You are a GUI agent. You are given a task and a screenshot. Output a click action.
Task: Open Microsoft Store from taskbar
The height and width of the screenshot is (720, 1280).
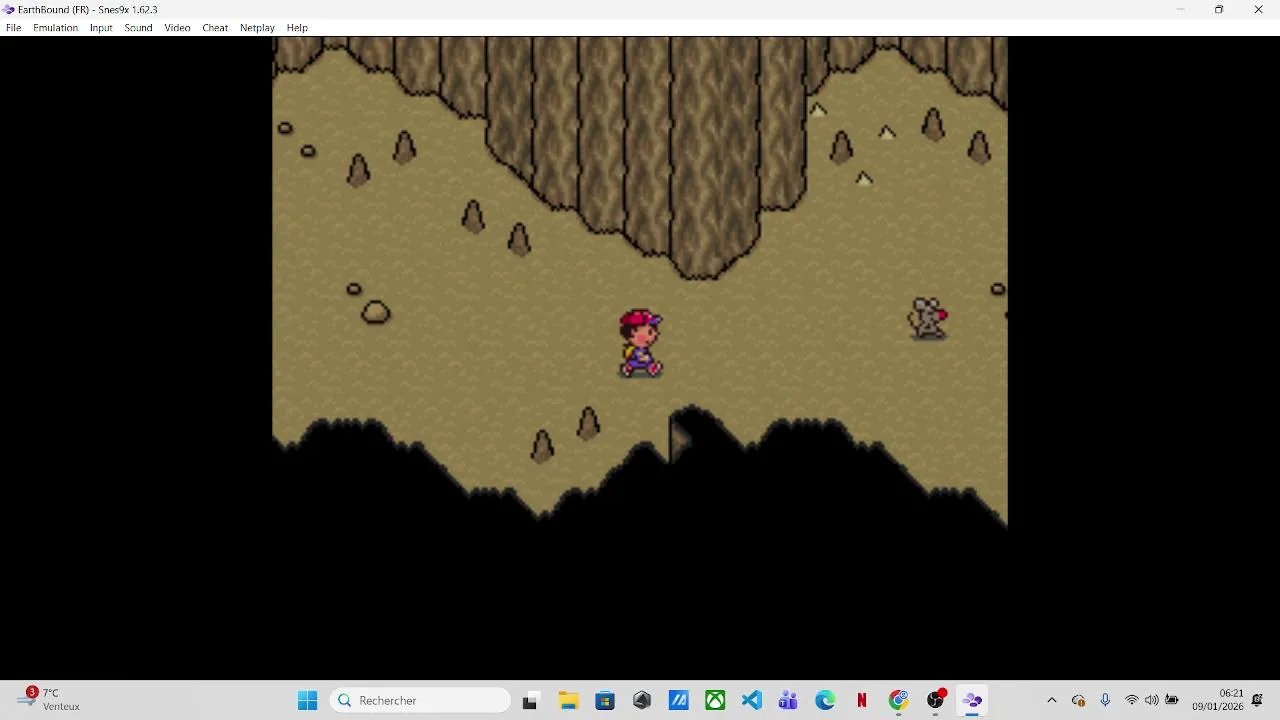click(x=605, y=701)
